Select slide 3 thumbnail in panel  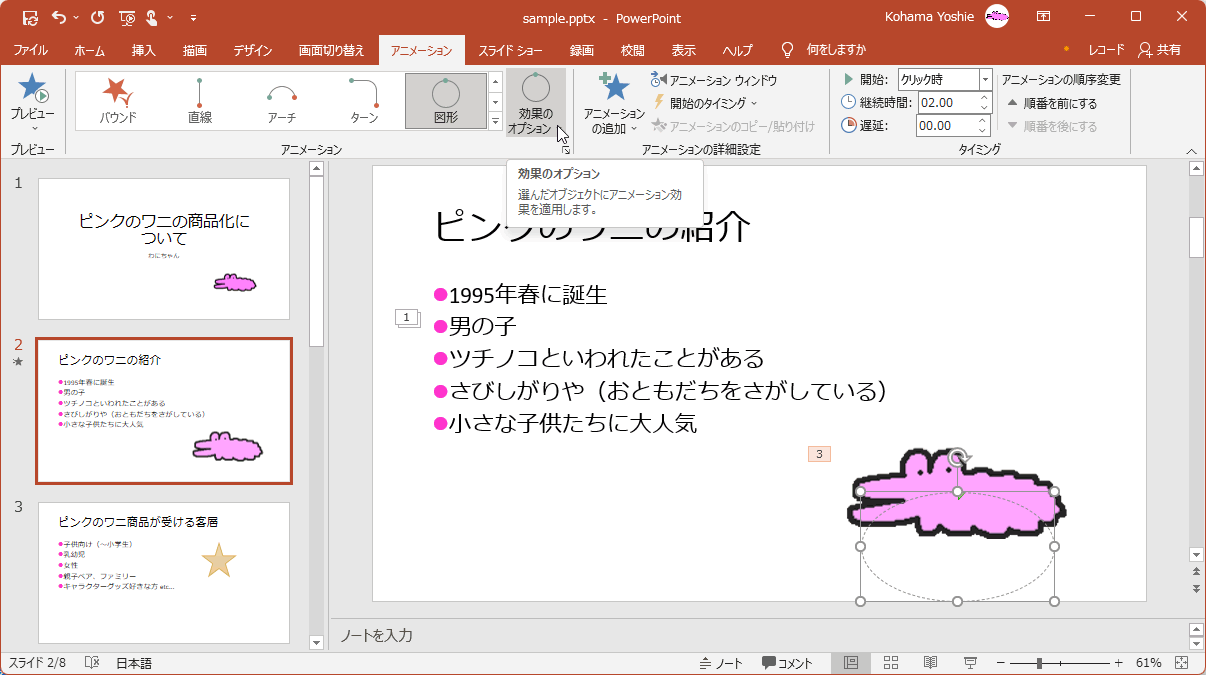[x=163, y=572]
